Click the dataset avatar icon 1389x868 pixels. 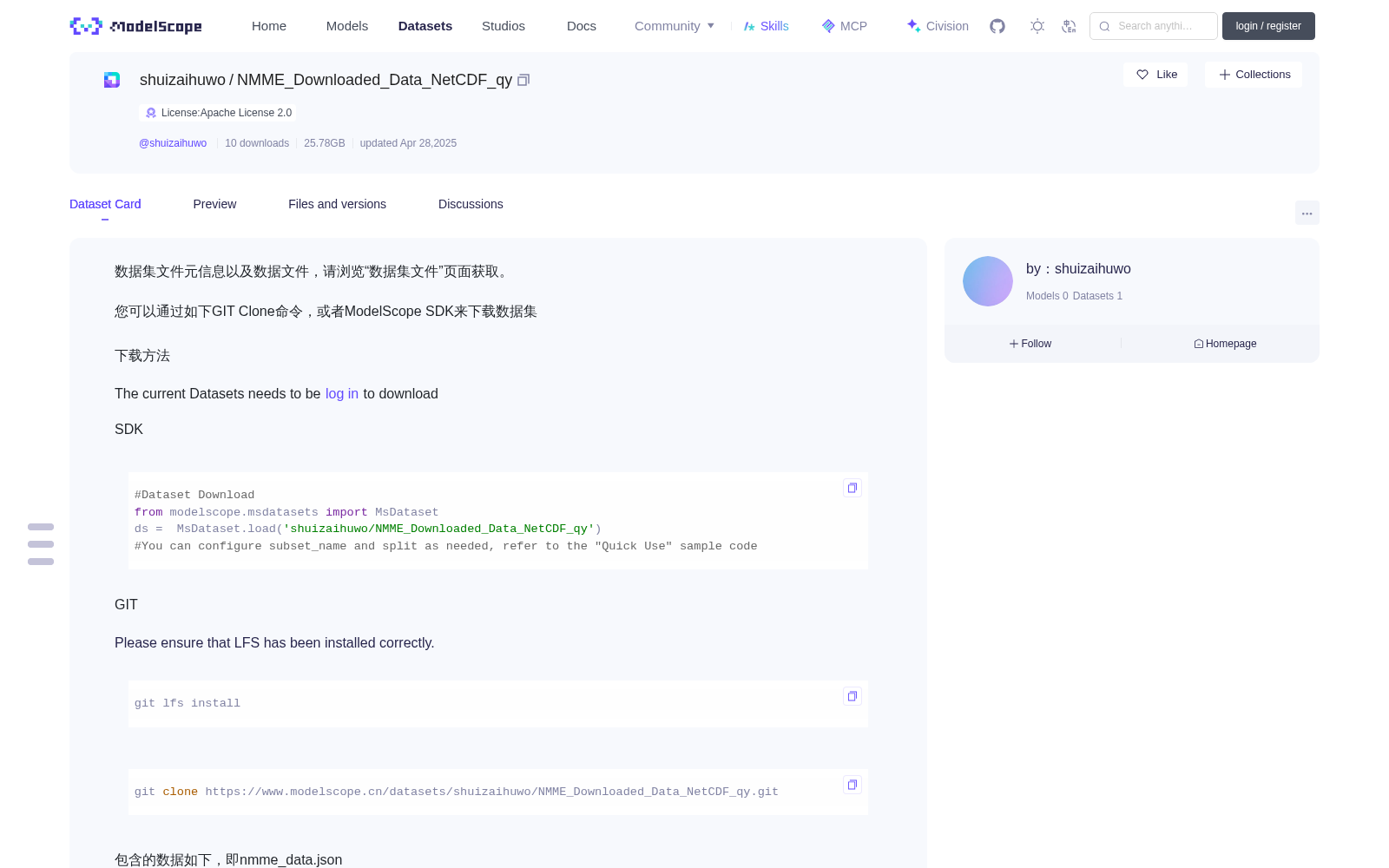[x=112, y=80]
